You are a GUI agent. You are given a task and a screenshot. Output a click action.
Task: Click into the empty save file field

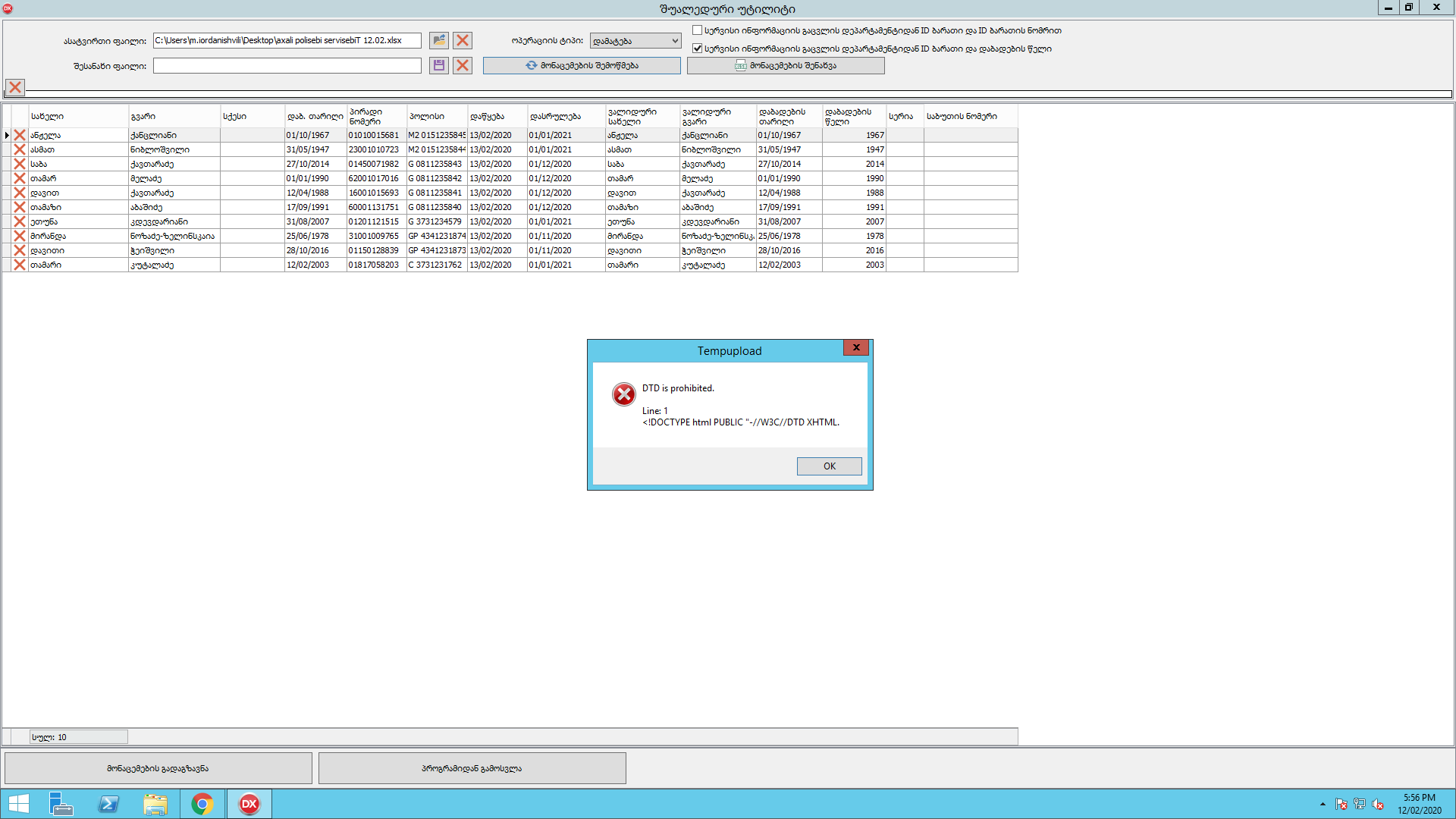(x=287, y=66)
